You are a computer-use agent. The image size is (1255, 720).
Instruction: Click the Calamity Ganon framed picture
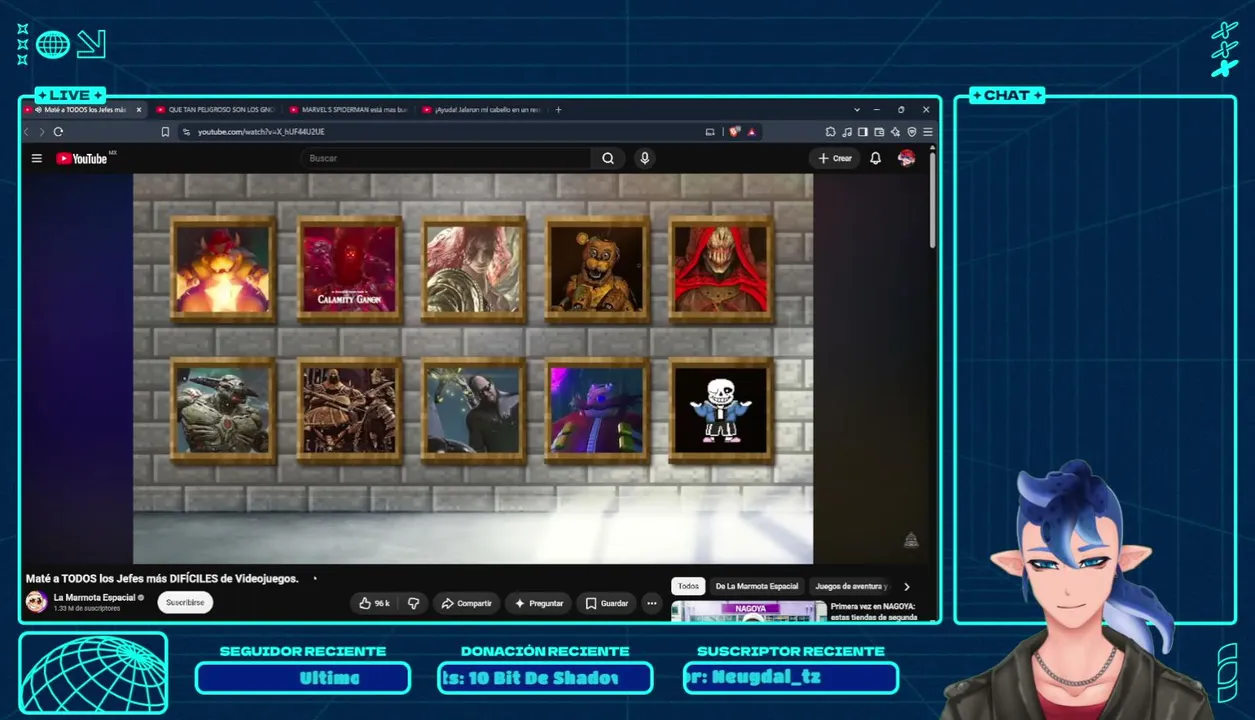pyautogui.click(x=349, y=269)
